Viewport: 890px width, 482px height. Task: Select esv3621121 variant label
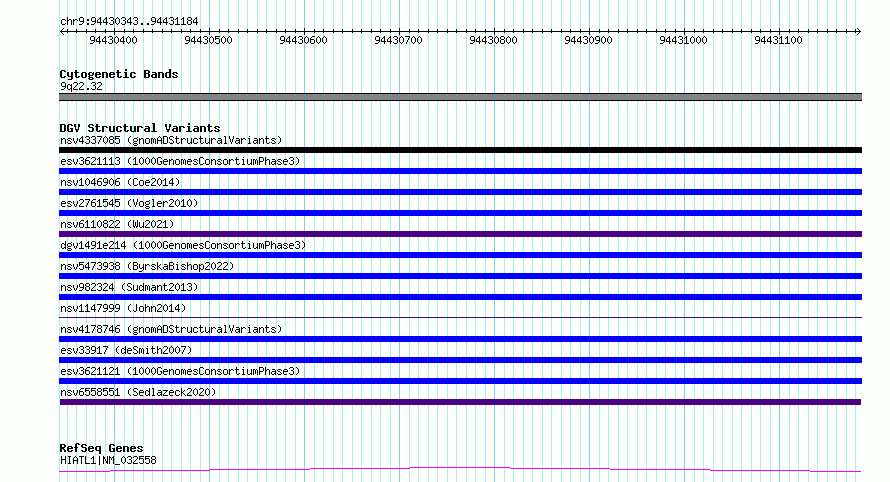point(180,371)
